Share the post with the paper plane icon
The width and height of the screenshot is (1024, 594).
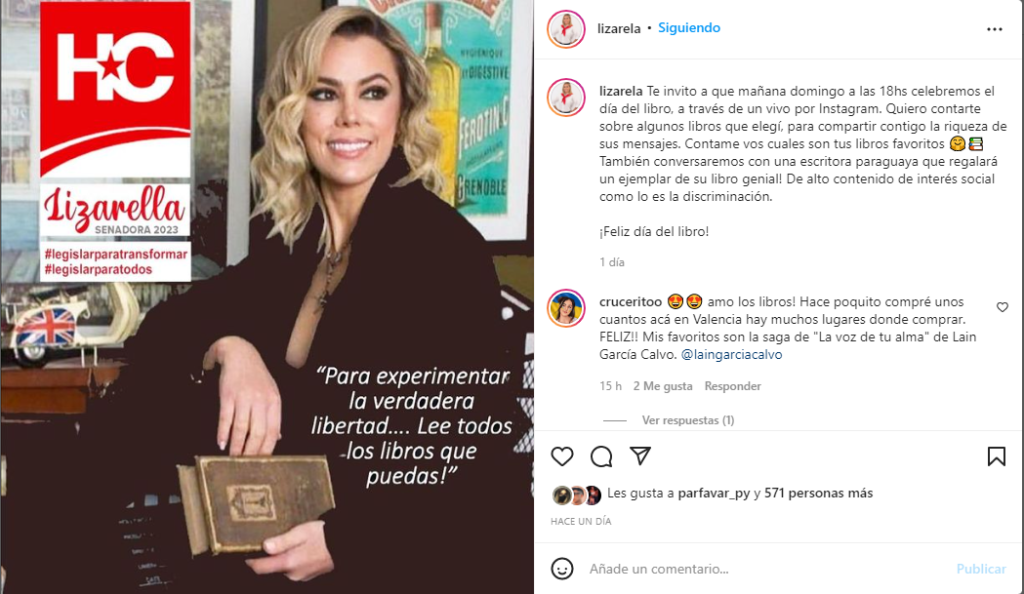640,456
